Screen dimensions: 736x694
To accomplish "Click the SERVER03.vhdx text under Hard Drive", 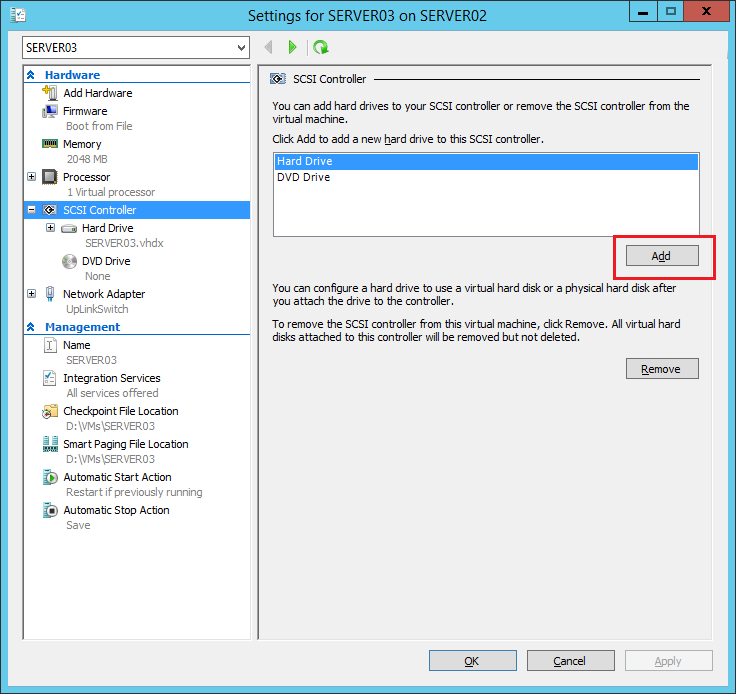I will point(124,243).
